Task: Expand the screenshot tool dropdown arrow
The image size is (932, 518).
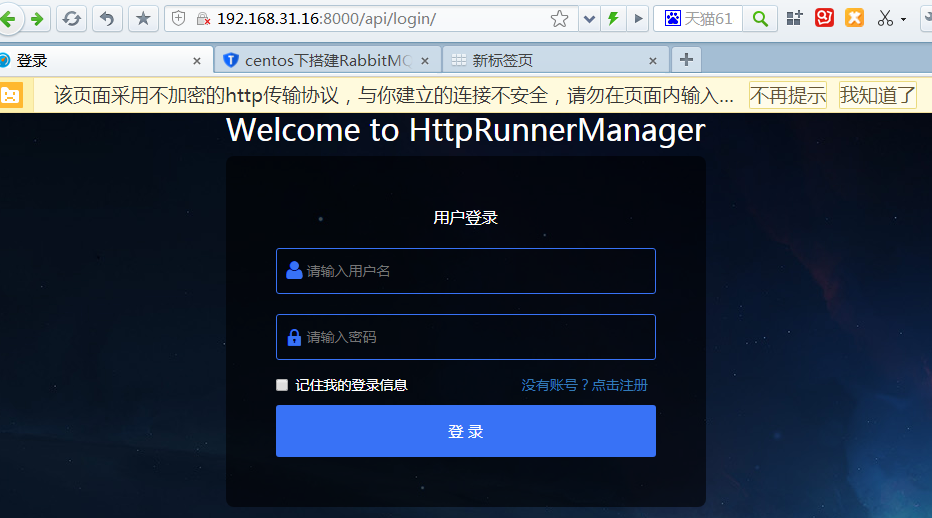Action: (903, 20)
